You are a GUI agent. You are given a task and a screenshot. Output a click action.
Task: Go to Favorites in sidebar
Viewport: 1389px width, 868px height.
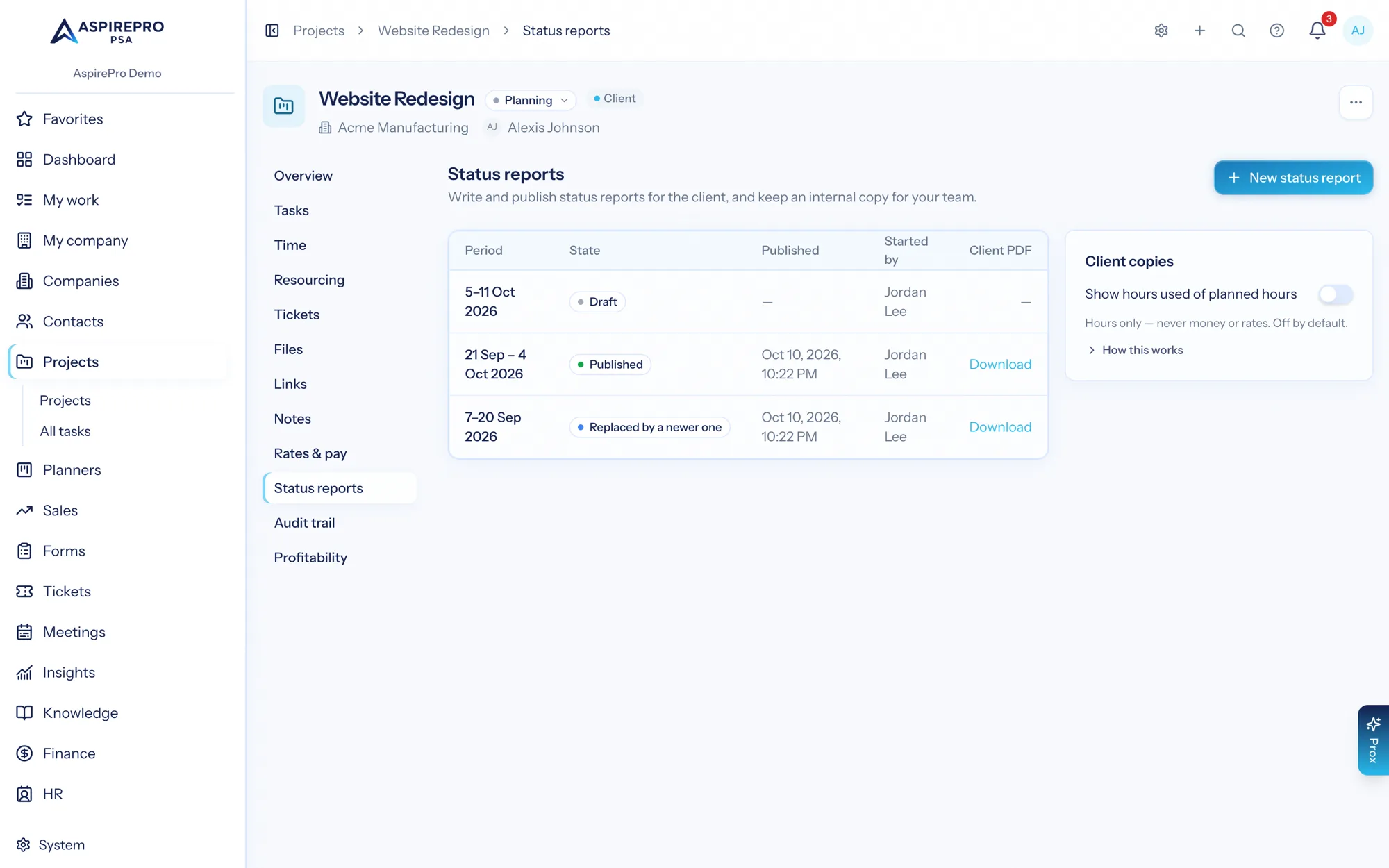pos(118,119)
